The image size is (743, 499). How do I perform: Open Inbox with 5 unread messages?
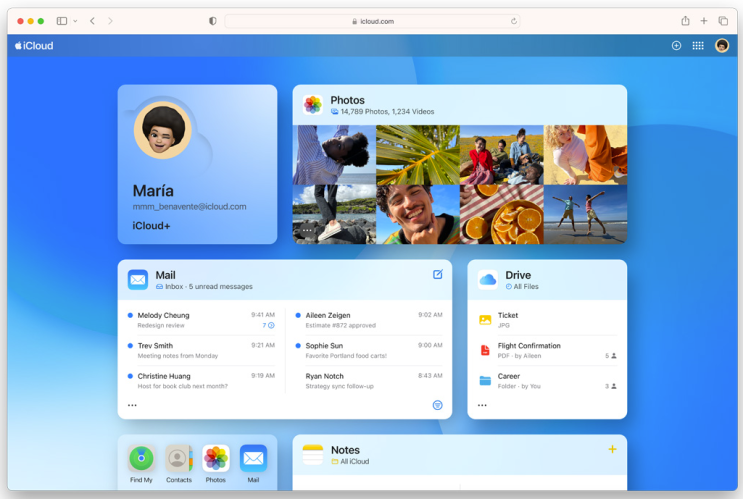(x=204, y=287)
